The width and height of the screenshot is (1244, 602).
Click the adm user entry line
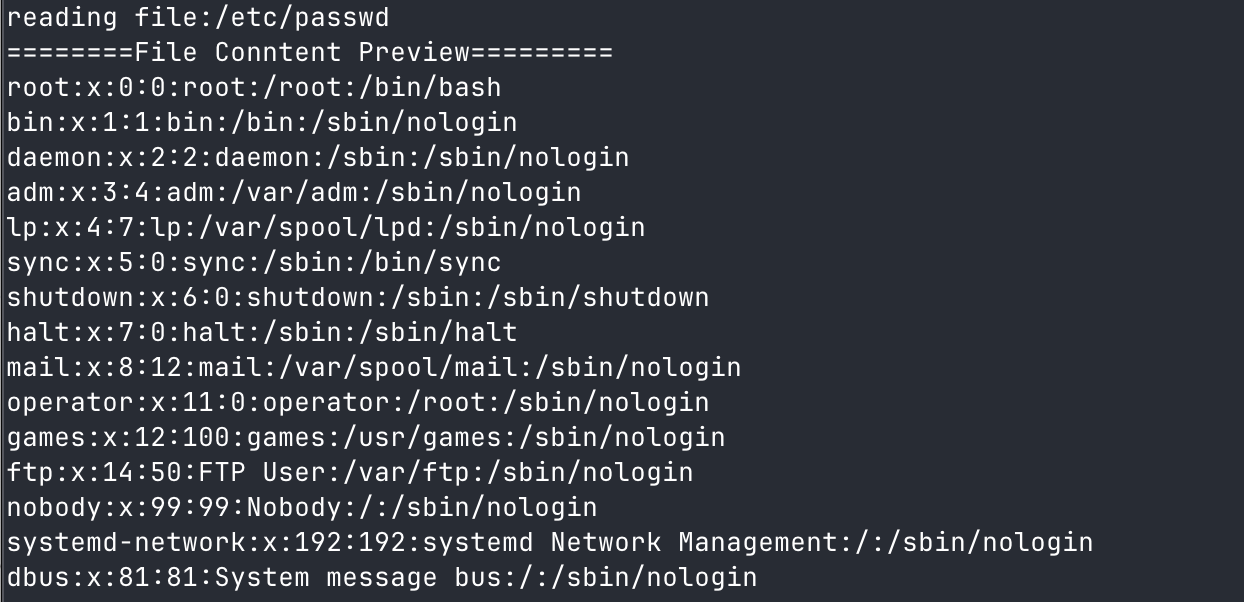pyautogui.click(x=294, y=193)
